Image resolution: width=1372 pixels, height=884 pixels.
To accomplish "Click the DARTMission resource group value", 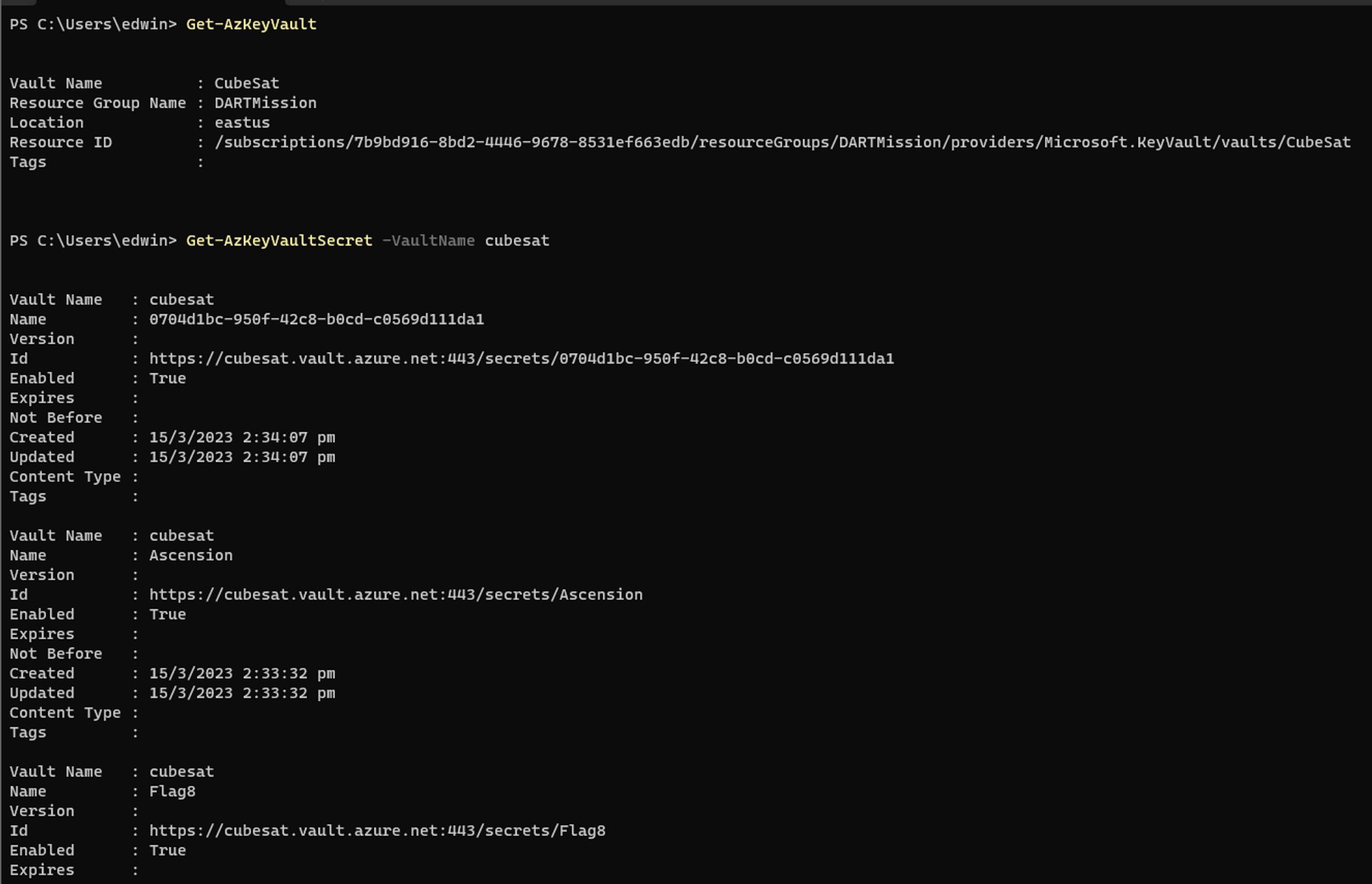I will 265,103.
